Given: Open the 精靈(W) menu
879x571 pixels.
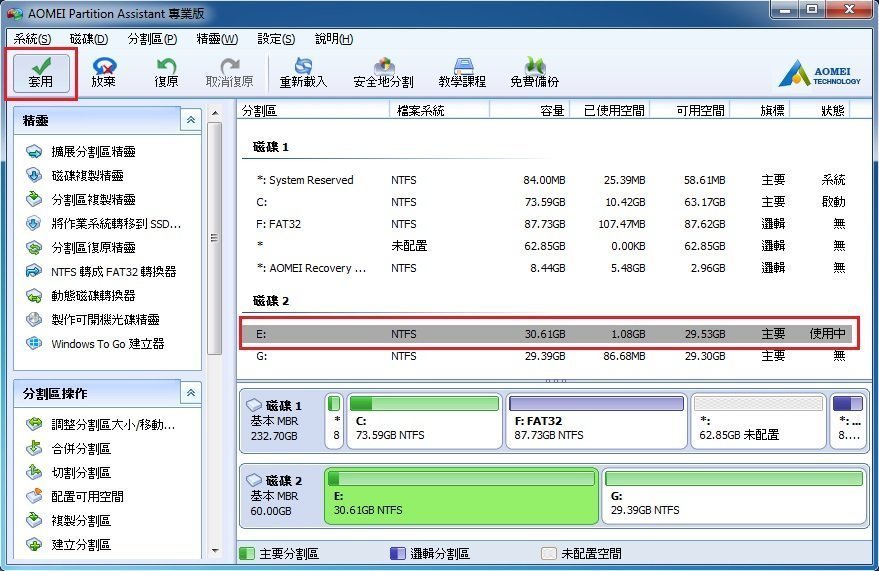Looking at the screenshot, I should coord(217,39).
